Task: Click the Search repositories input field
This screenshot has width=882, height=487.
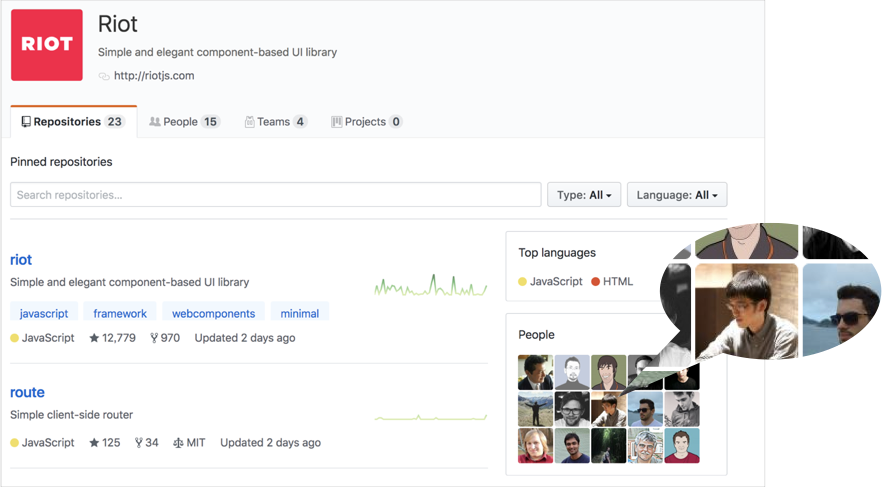Action: [x=276, y=195]
